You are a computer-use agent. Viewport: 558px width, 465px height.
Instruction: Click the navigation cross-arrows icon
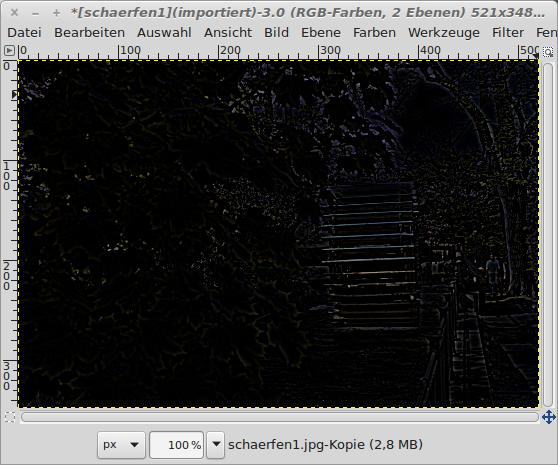pos(549,417)
